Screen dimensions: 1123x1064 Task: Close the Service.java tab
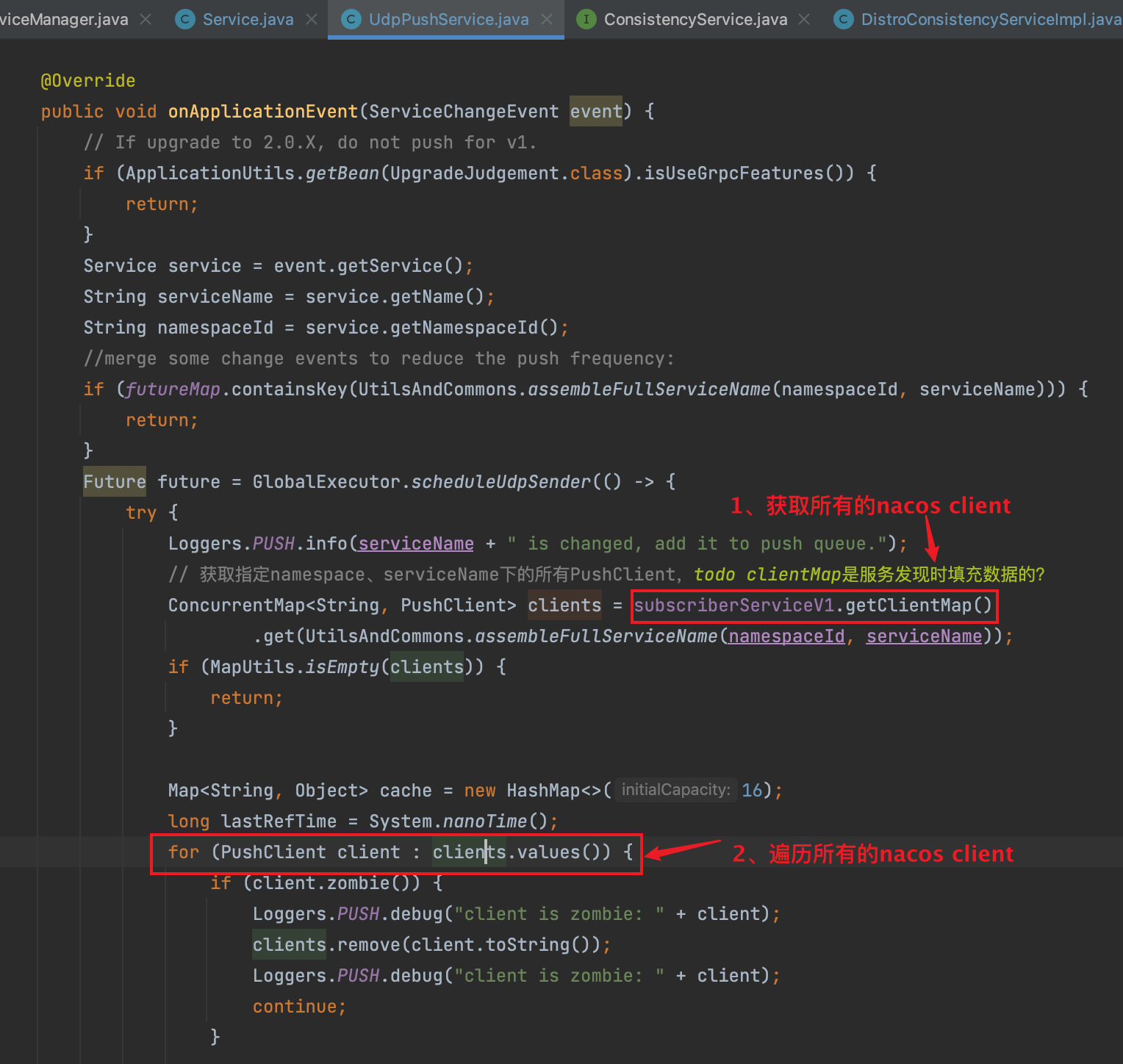312,19
